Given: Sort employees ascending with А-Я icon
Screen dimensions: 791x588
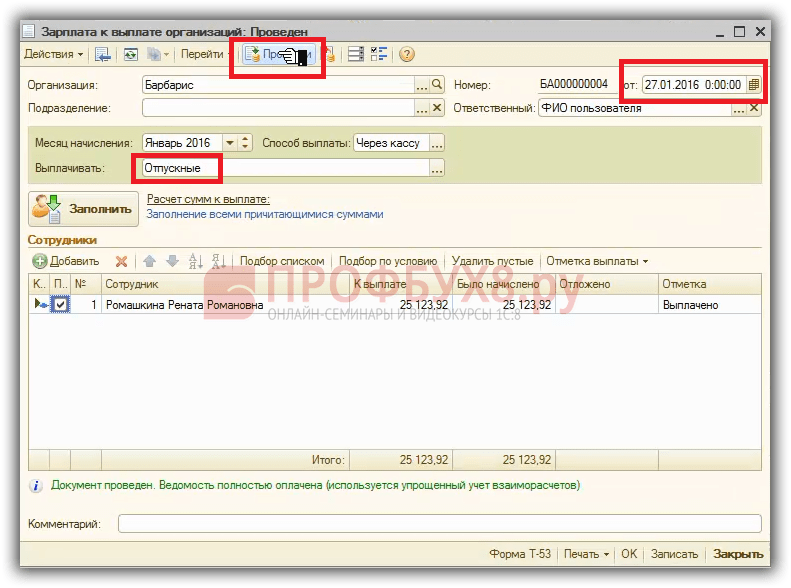Looking at the screenshot, I should tap(195, 261).
